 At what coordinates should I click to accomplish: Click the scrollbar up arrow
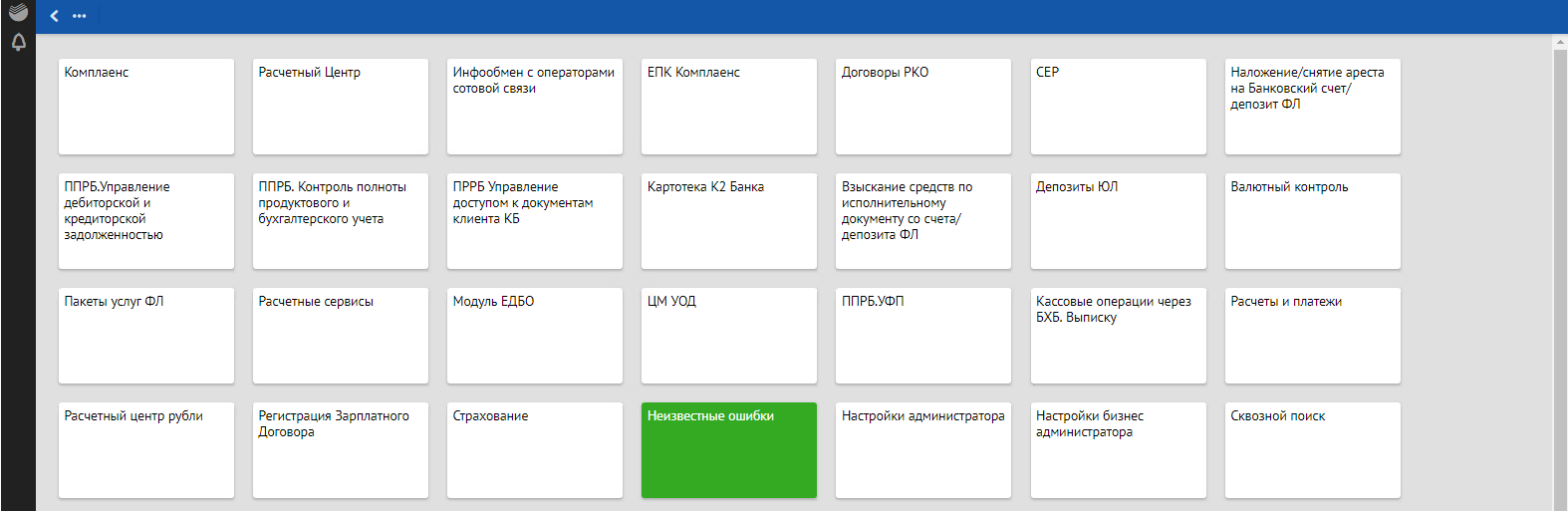point(1560,42)
